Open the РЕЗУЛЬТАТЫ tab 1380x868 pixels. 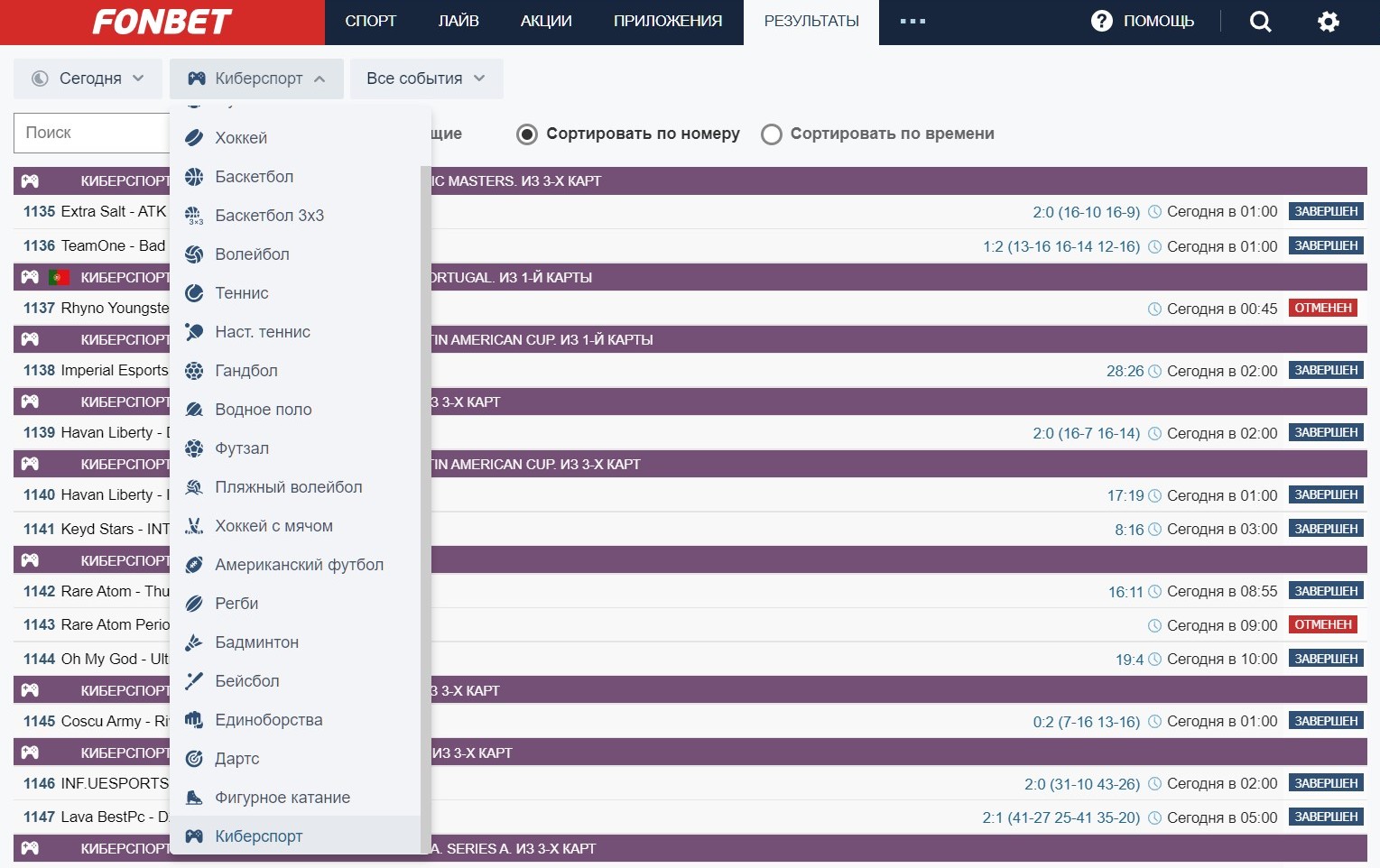pos(811,22)
